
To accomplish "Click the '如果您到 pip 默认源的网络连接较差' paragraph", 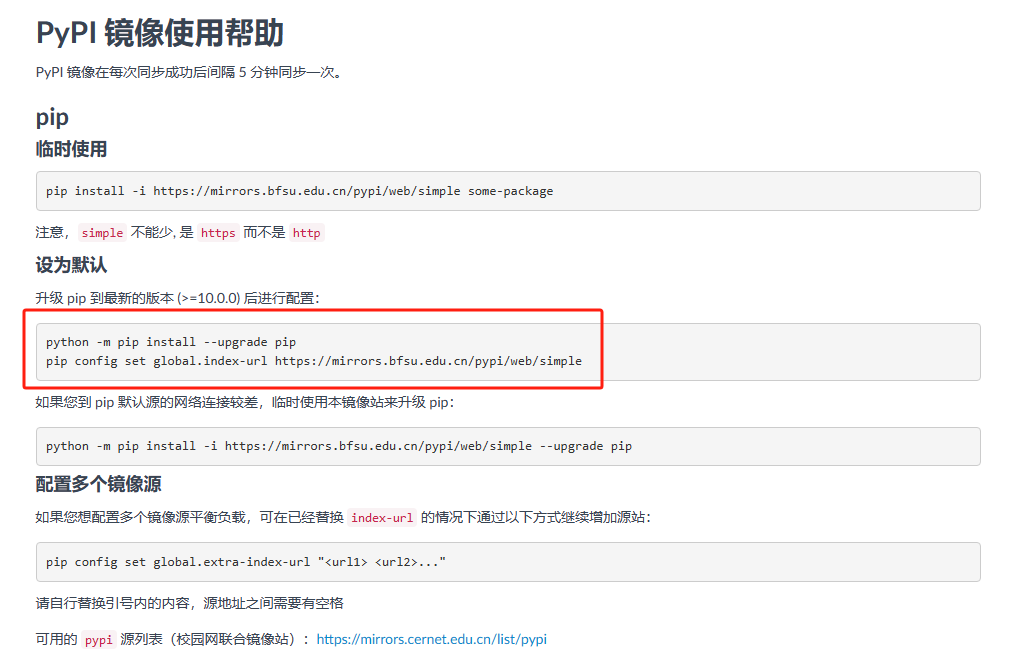I will point(244,402).
